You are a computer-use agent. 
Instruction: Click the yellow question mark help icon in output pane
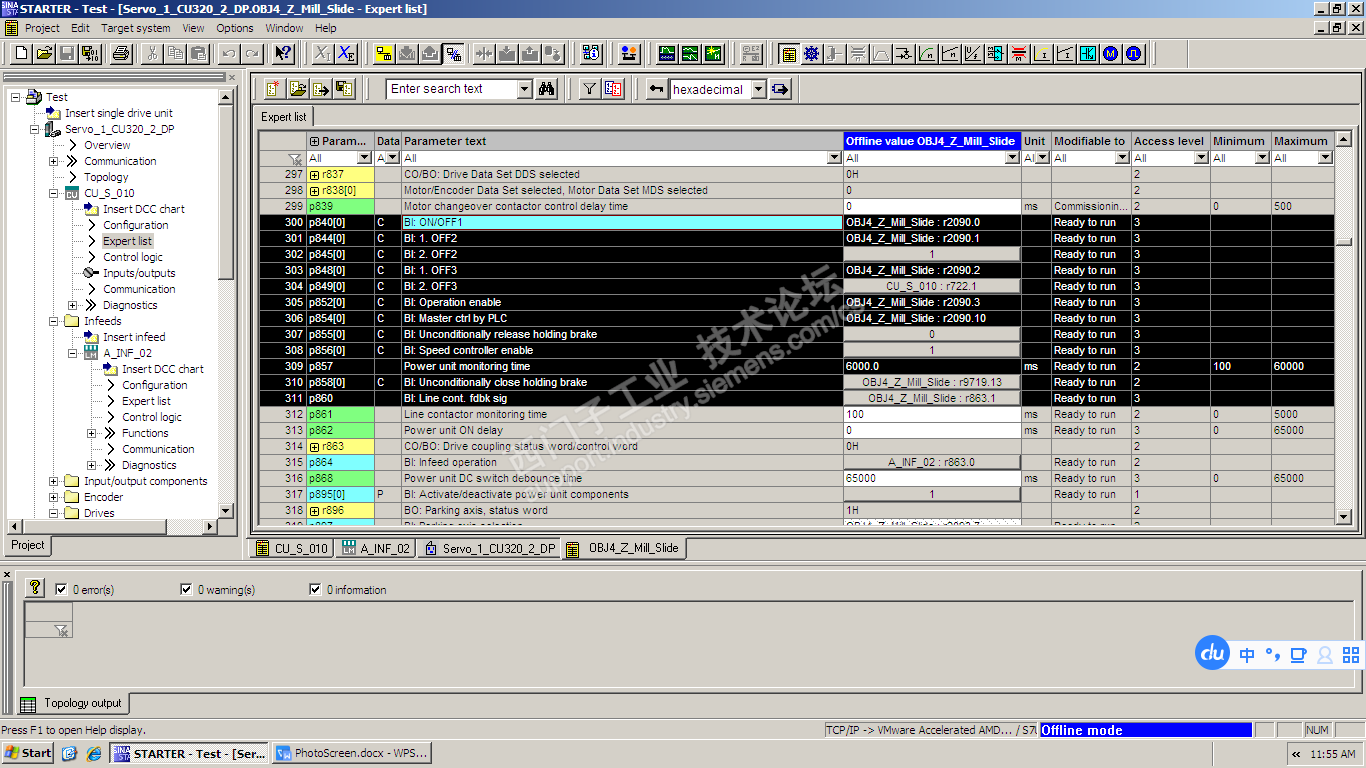tap(35, 587)
